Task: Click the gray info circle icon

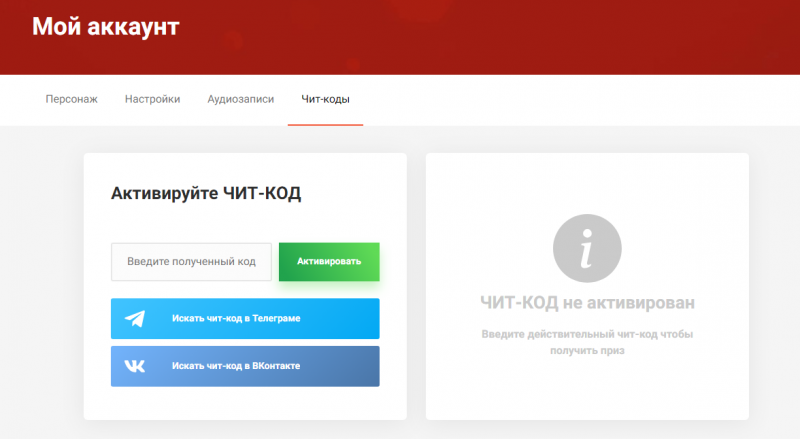Action: point(587,247)
